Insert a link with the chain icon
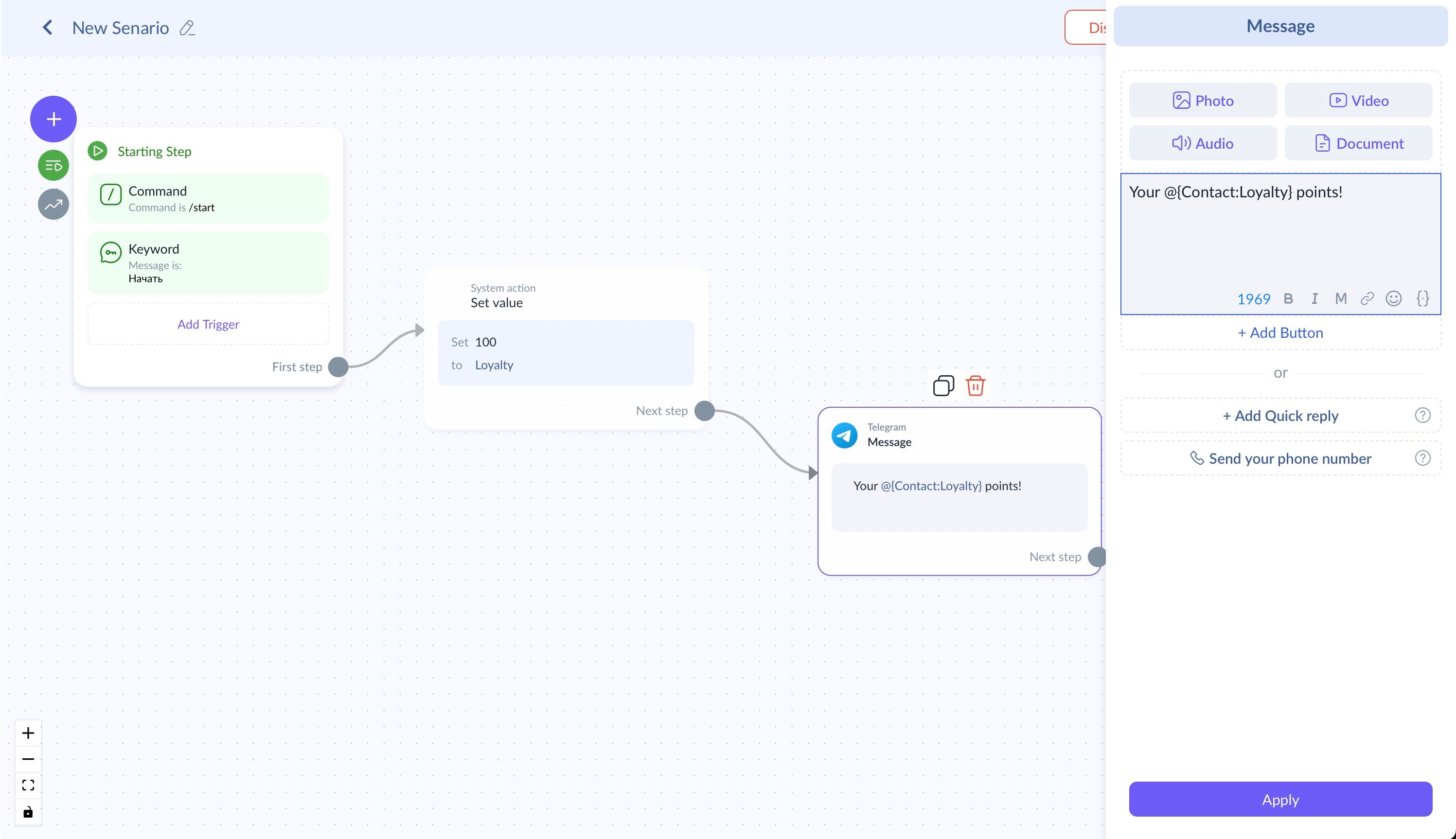This screenshot has width=1456, height=839. click(1367, 298)
